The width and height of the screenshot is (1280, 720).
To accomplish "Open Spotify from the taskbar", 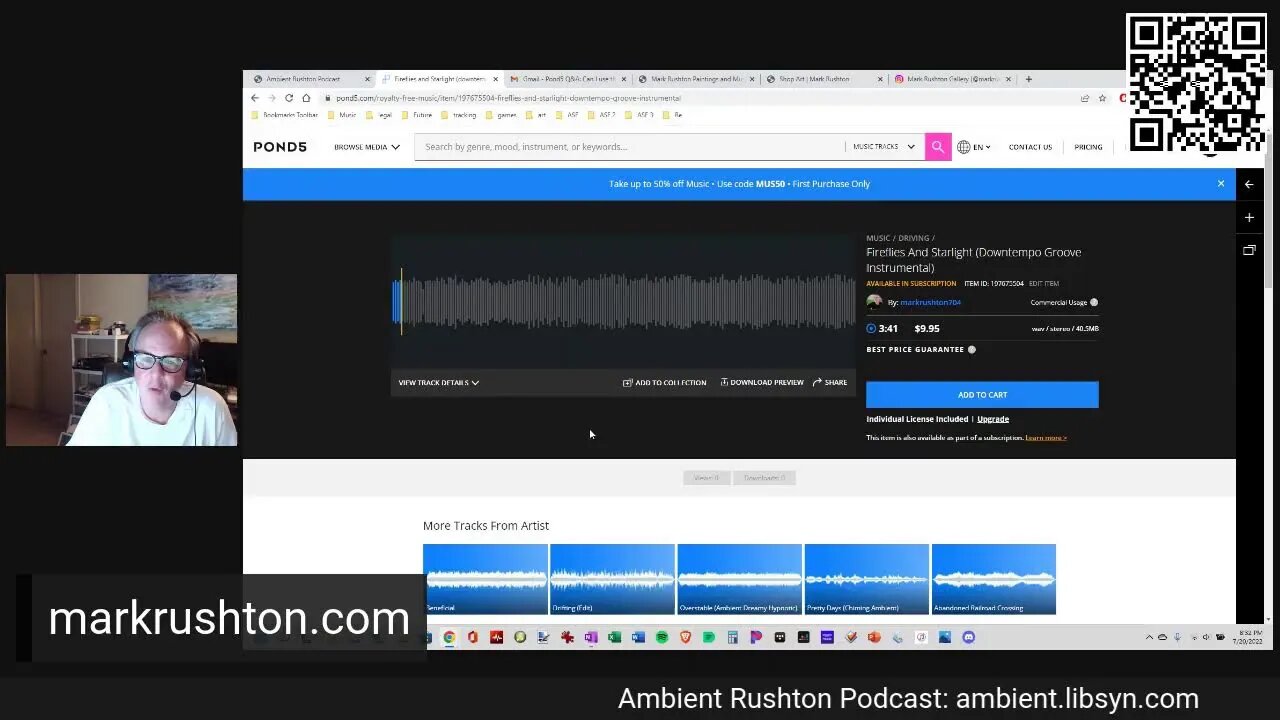I will coord(661,637).
